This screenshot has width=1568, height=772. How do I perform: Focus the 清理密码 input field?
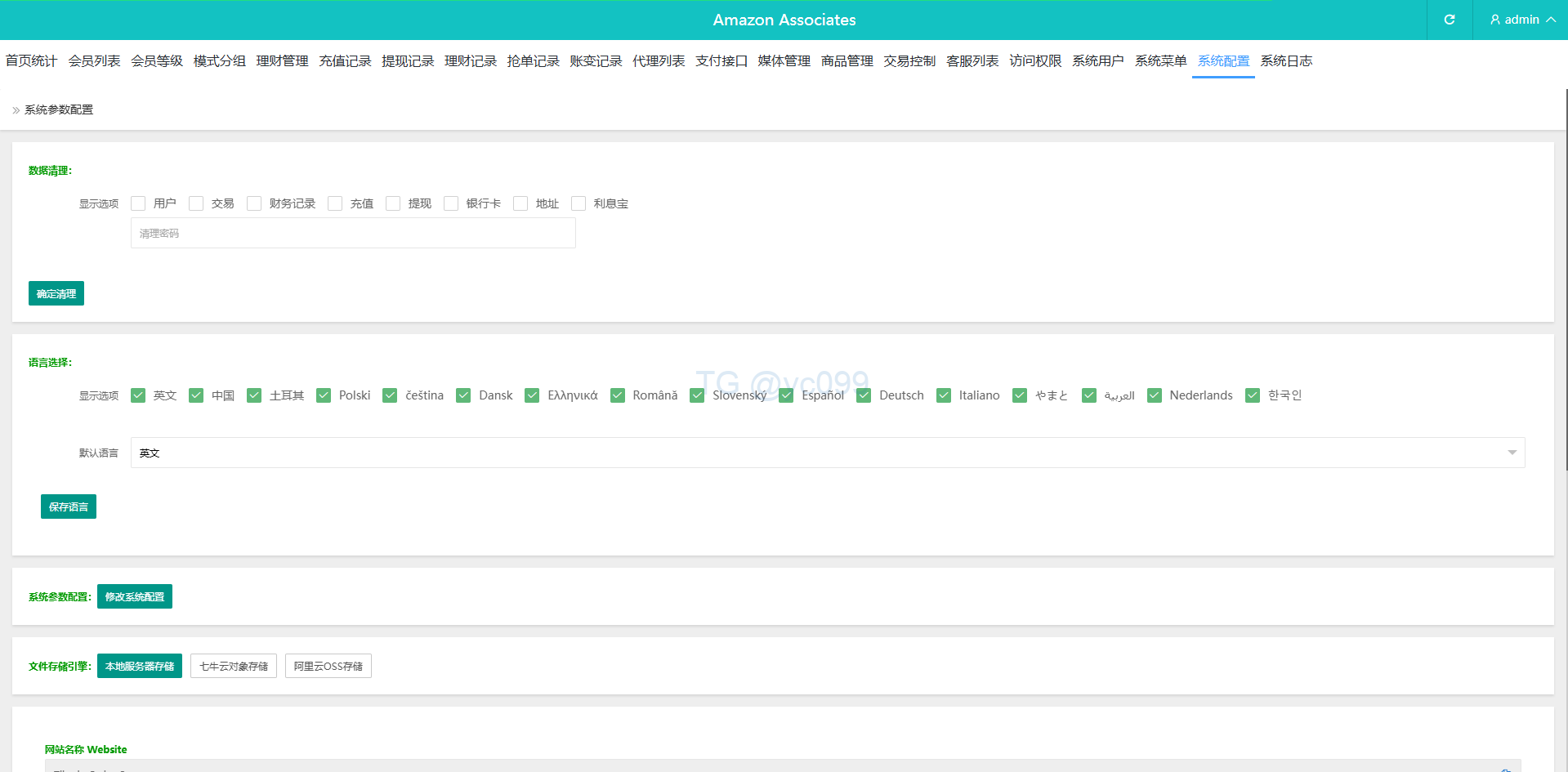point(353,233)
